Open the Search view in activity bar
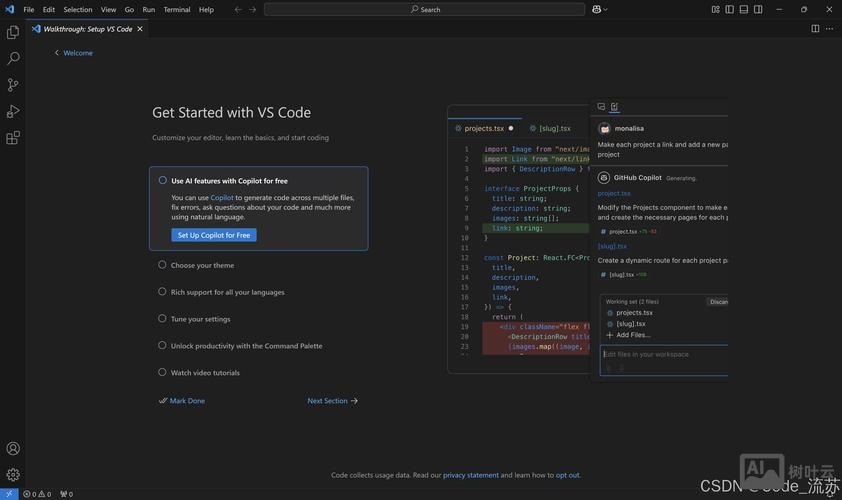 [x=13, y=59]
